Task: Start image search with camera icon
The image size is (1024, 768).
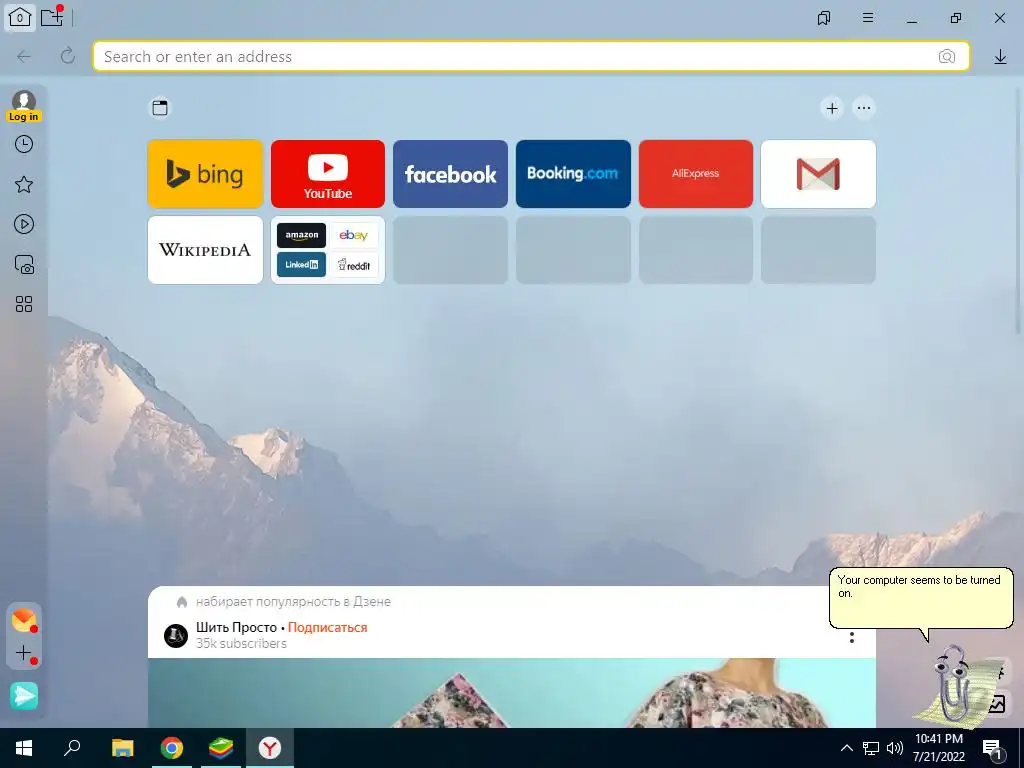Action: tap(946, 57)
